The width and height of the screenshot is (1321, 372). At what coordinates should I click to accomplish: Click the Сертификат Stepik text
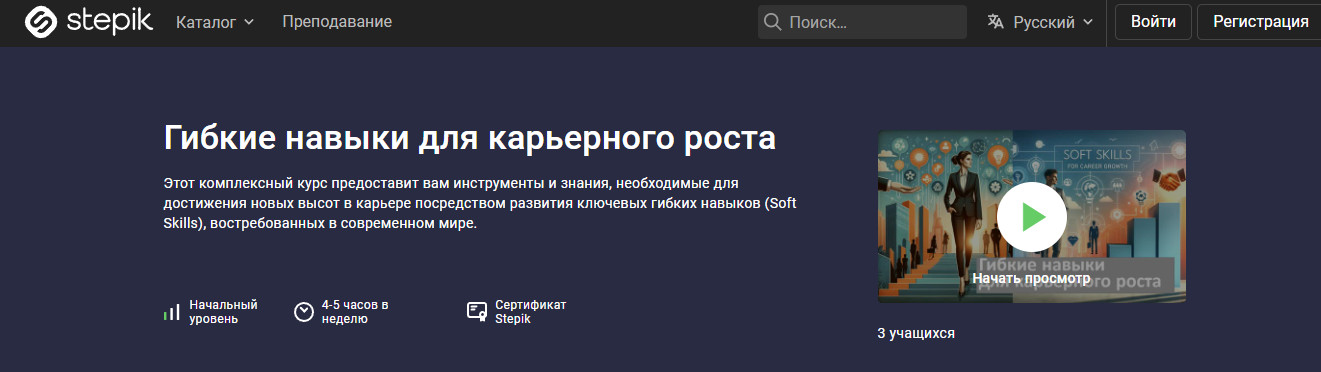[x=530, y=311]
